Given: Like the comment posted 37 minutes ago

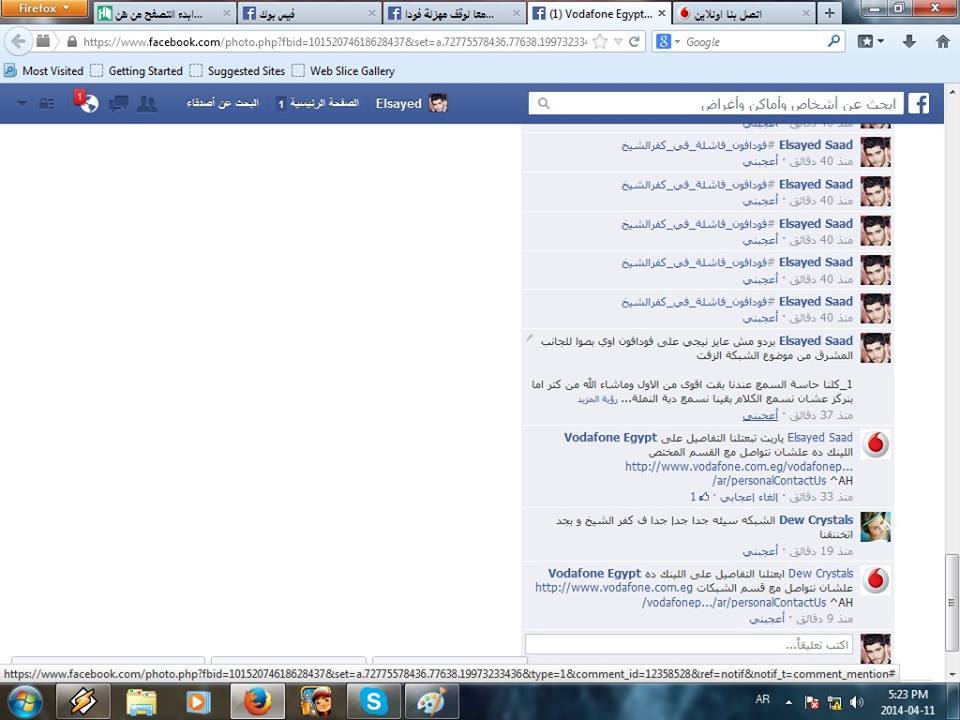Looking at the screenshot, I should pyautogui.click(x=760, y=416).
